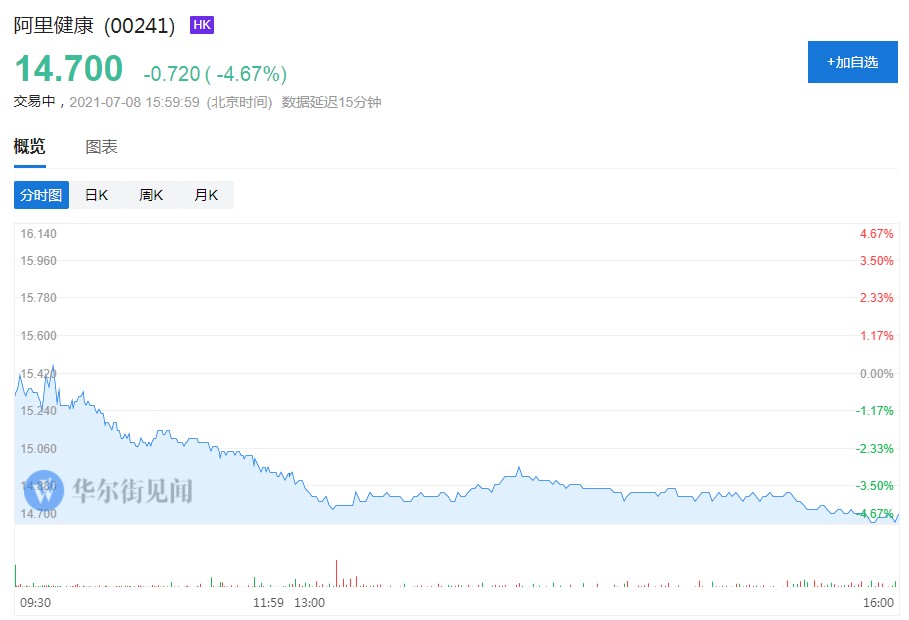Image resolution: width=909 pixels, height=620 pixels.
Task: Click the 0.00% baseline axis label
Action: coord(876,373)
